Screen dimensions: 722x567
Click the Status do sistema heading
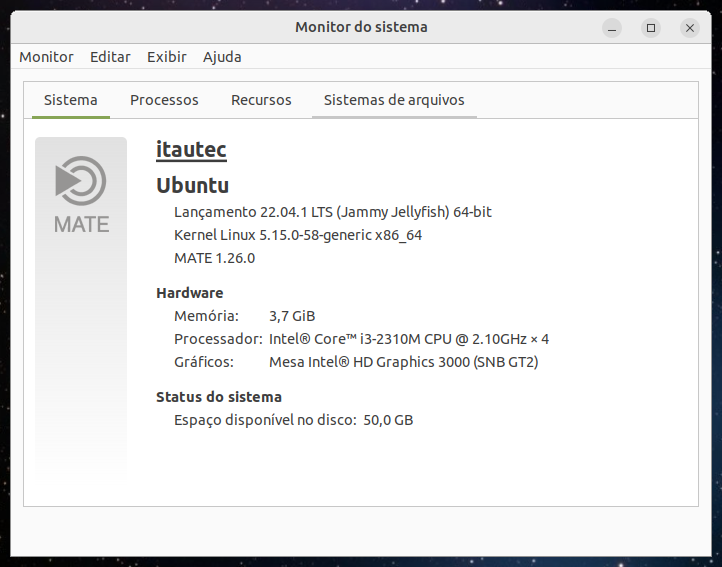[x=219, y=397]
